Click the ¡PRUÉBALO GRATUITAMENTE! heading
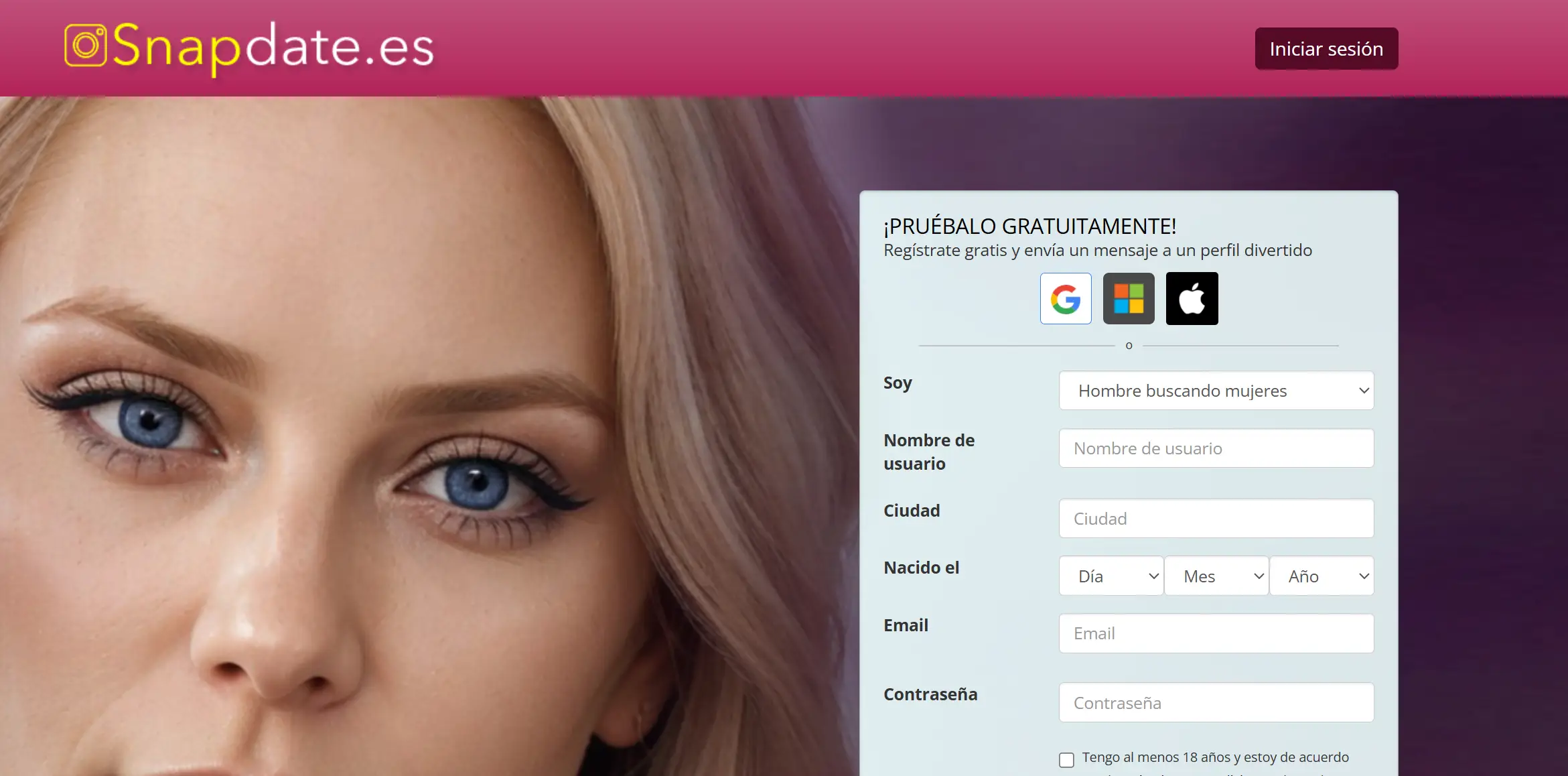The height and width of the screenshot is (776, 1568). click(1029, 227)
